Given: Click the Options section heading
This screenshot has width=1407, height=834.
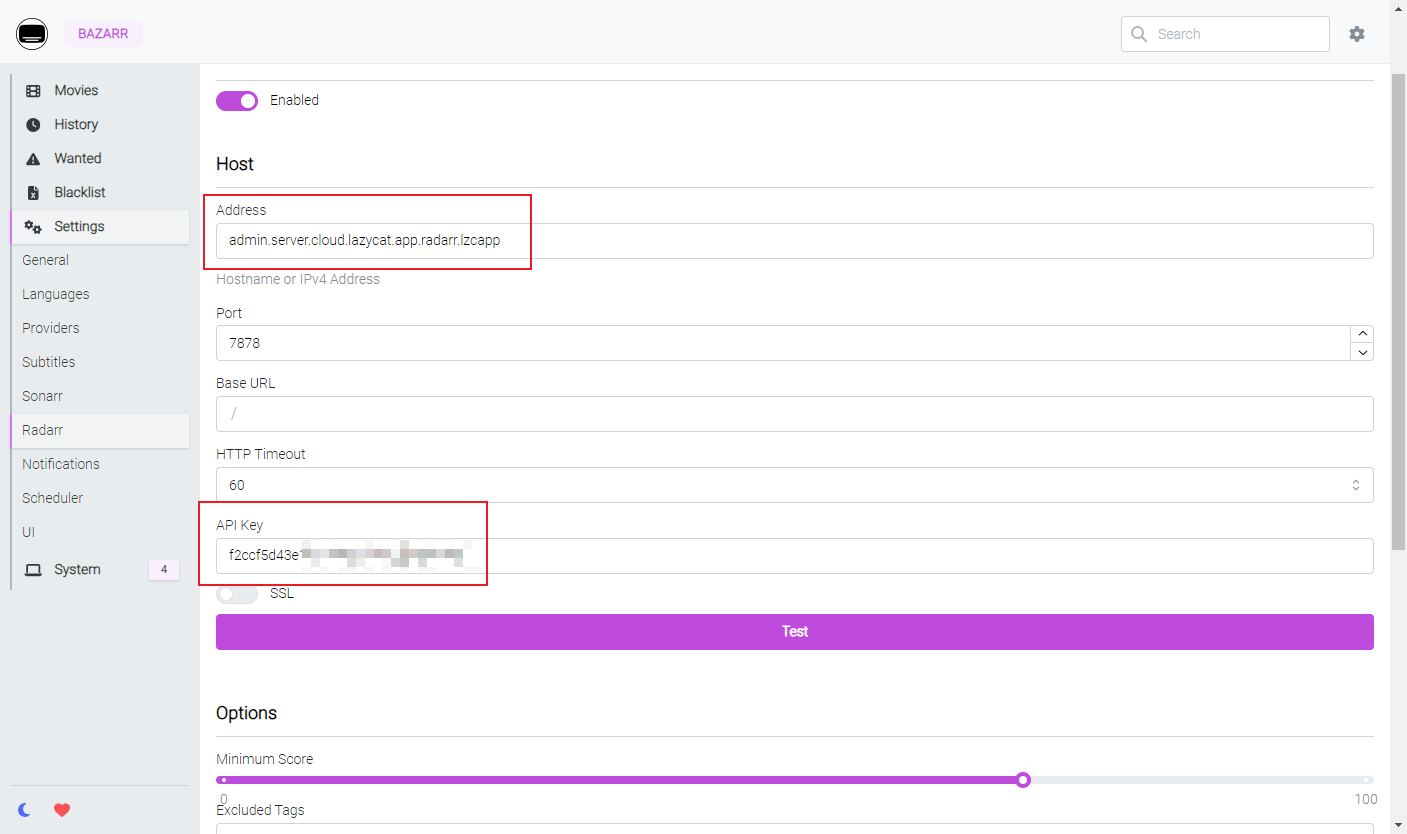Looking at the screenshot, I should (246, 713).
